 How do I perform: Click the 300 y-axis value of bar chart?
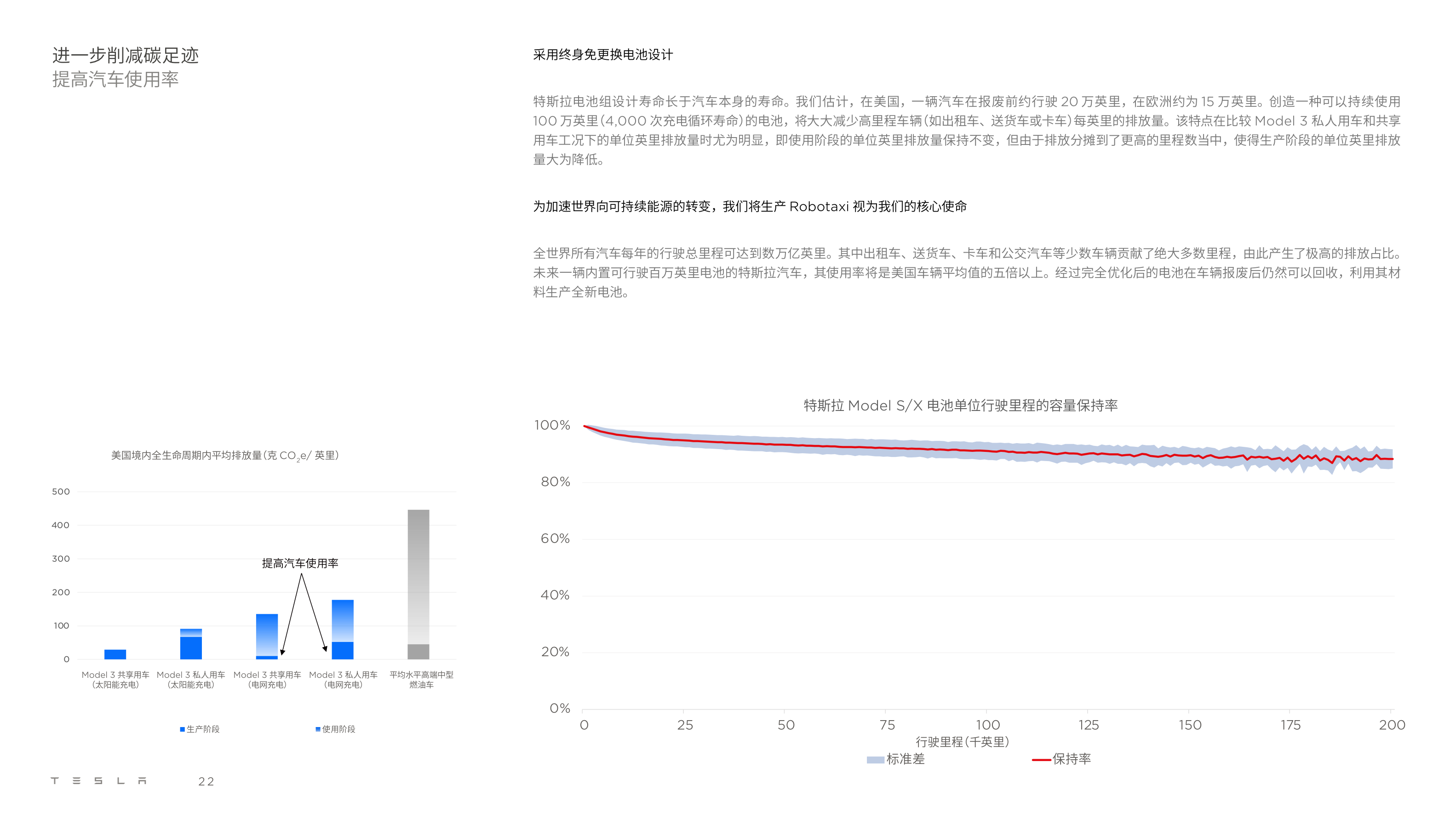tap(61, 559)
